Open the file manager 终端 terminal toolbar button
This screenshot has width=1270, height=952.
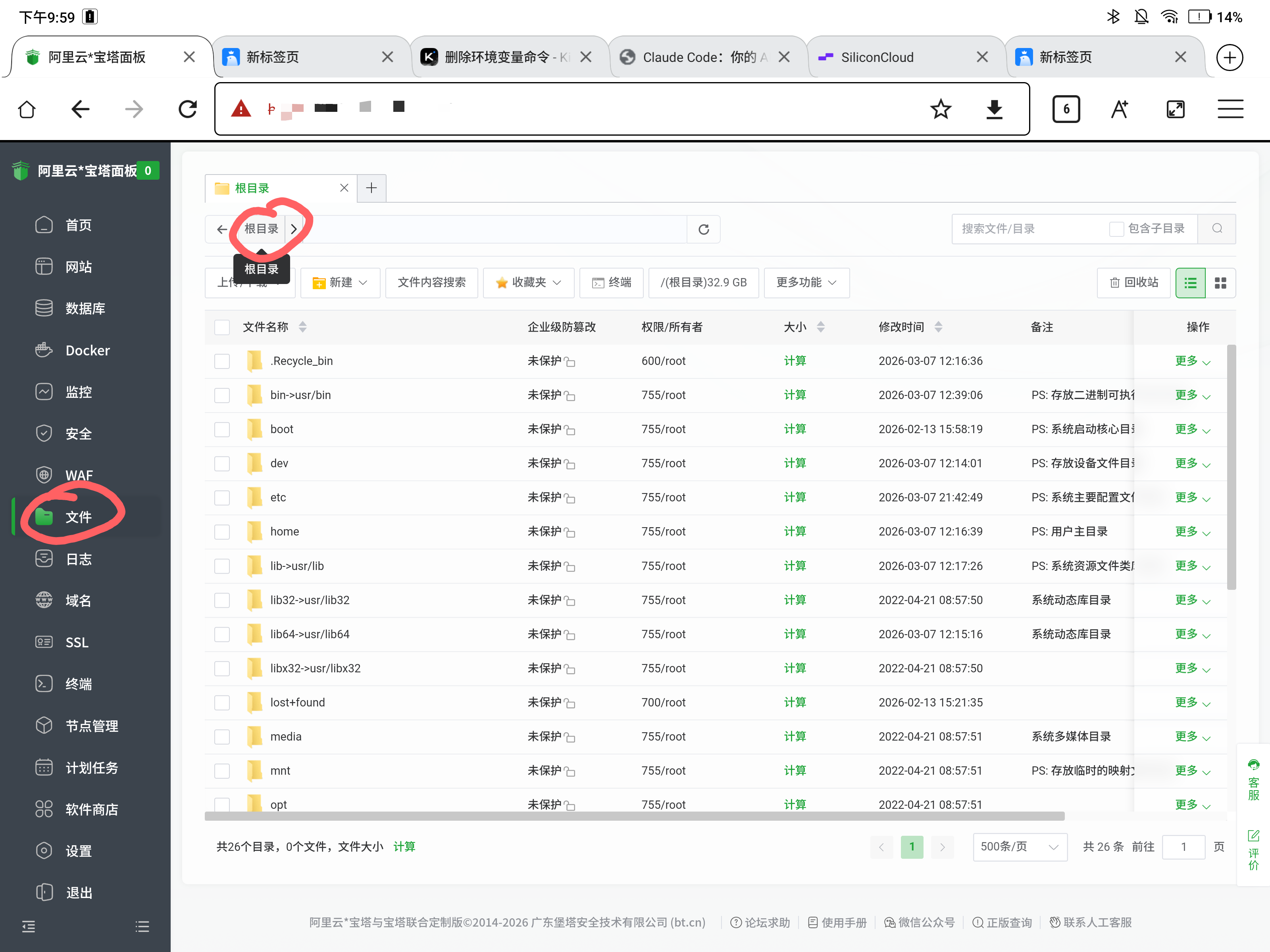tap(611, 282)
